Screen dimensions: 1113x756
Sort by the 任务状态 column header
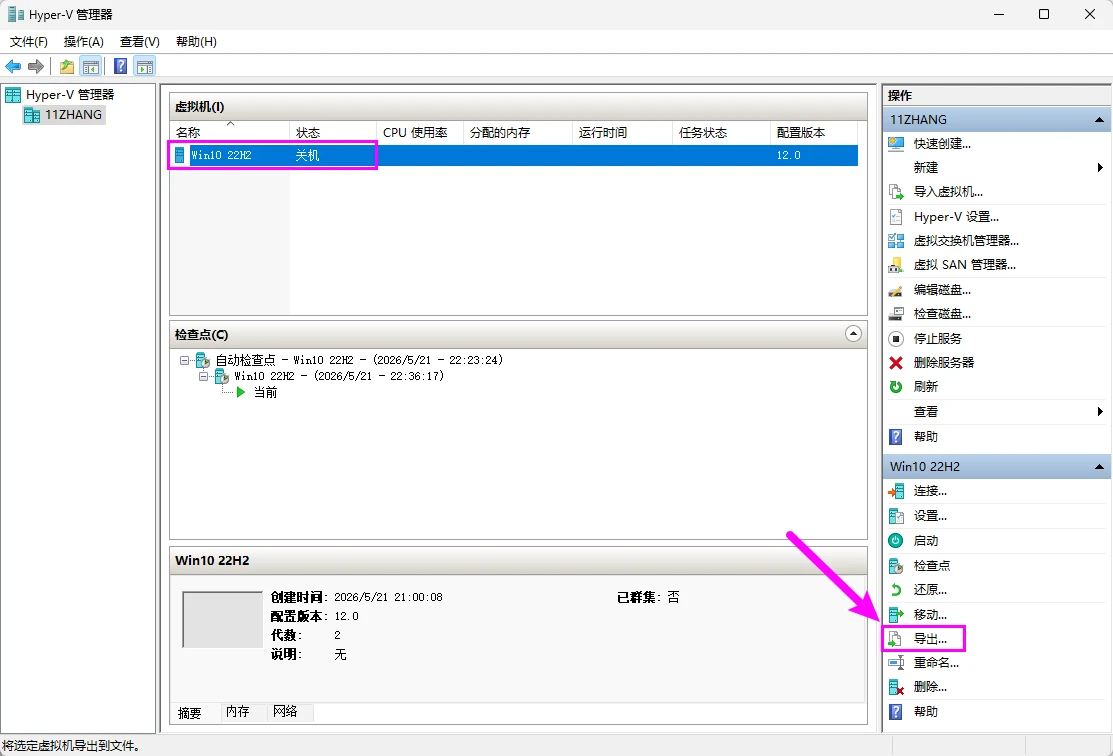721,133
